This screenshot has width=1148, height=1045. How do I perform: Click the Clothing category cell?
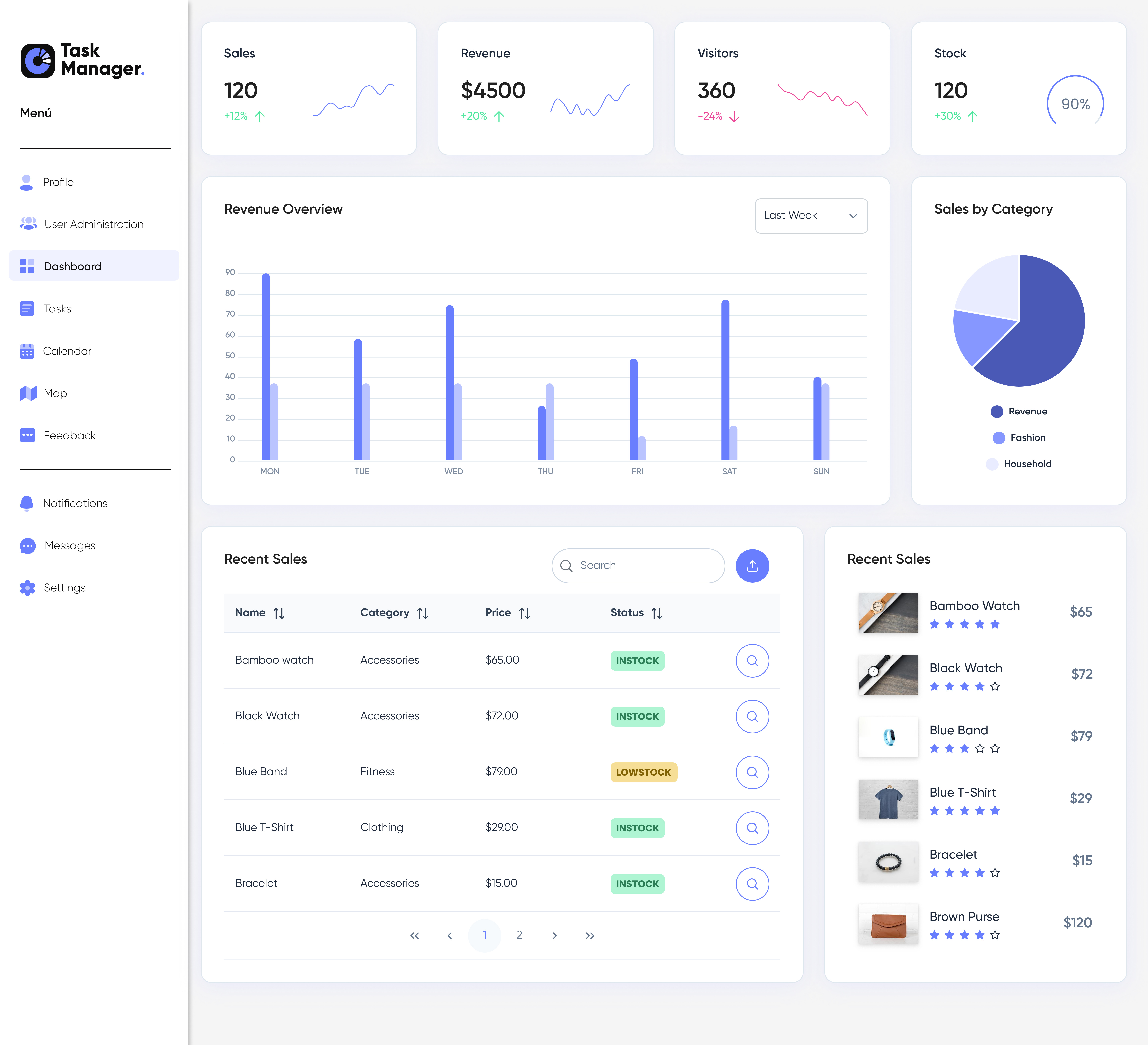381,827
